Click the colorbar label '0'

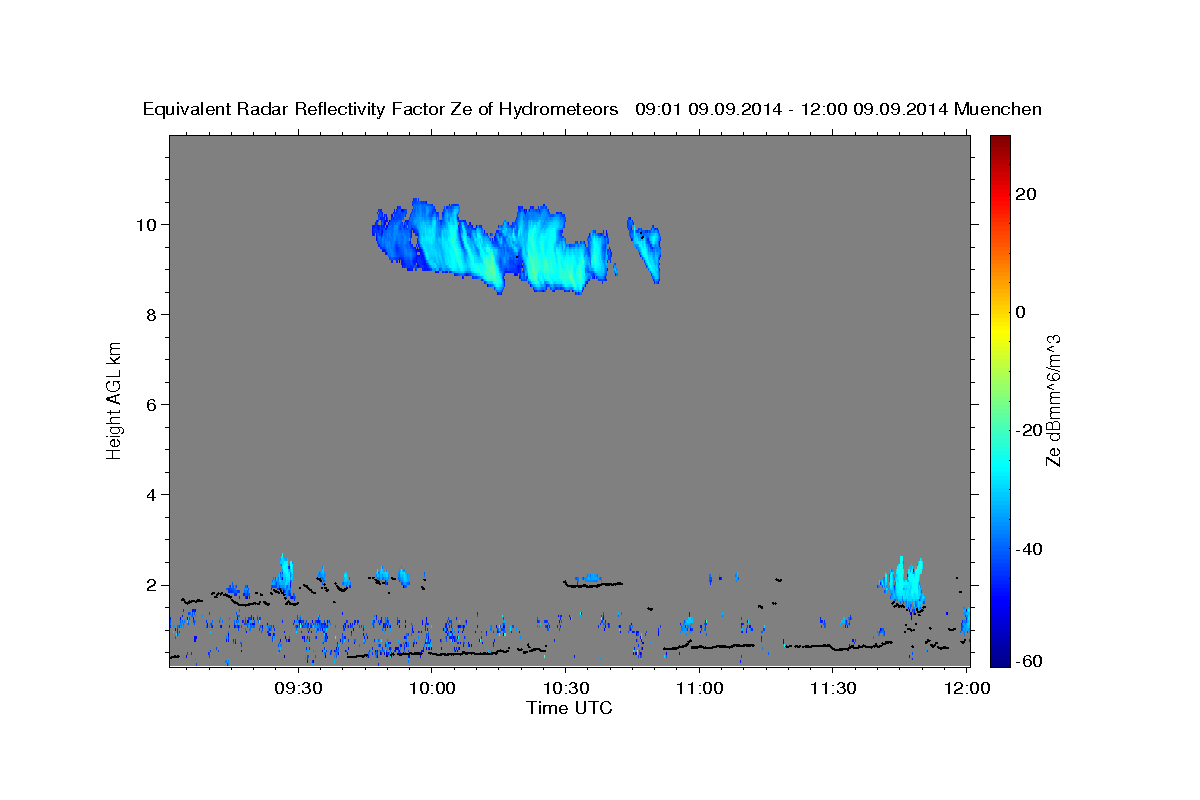coord(1021,312)
